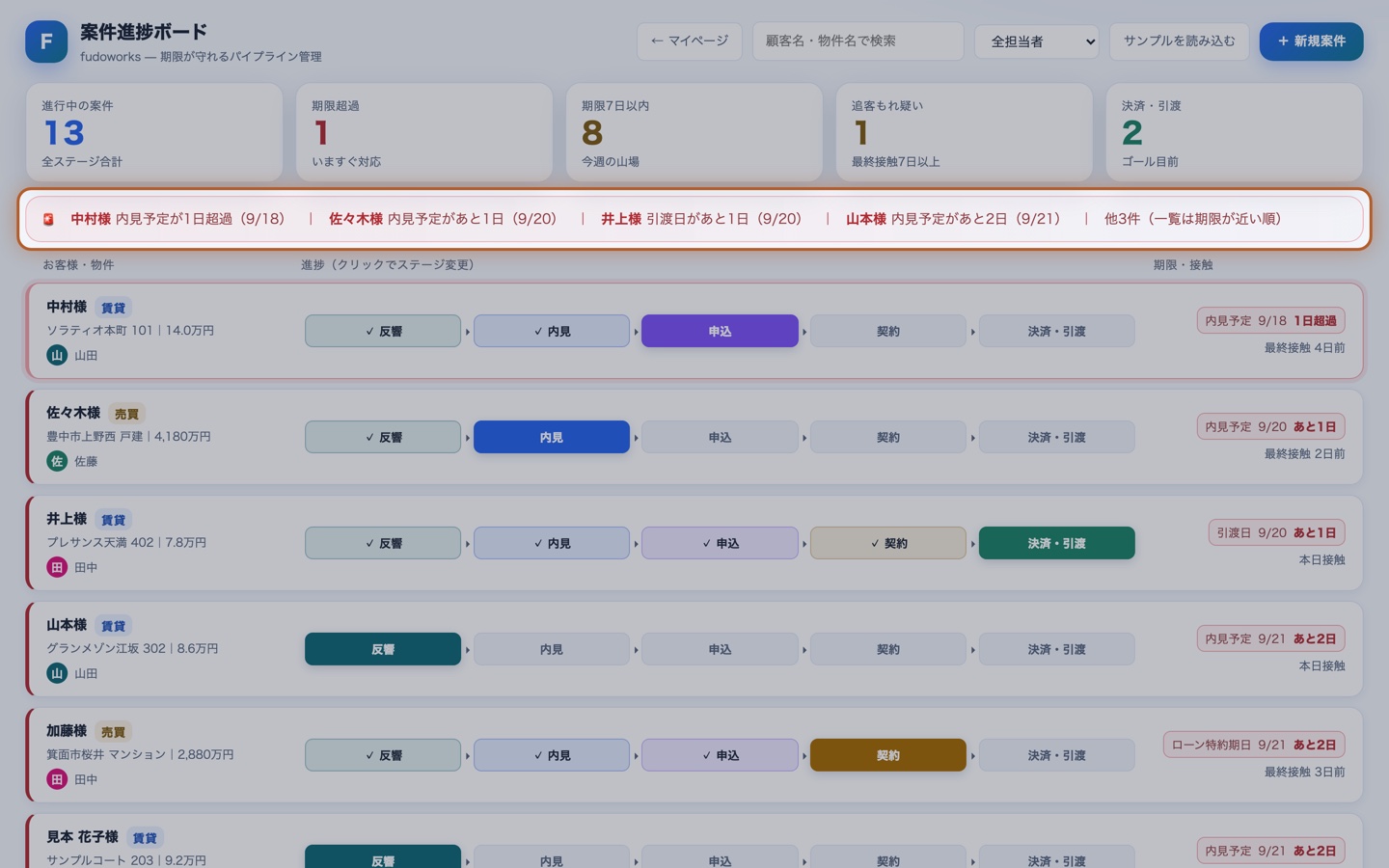
Task: Click the 中村様 customer name
Action: click(x=67, y=307)
